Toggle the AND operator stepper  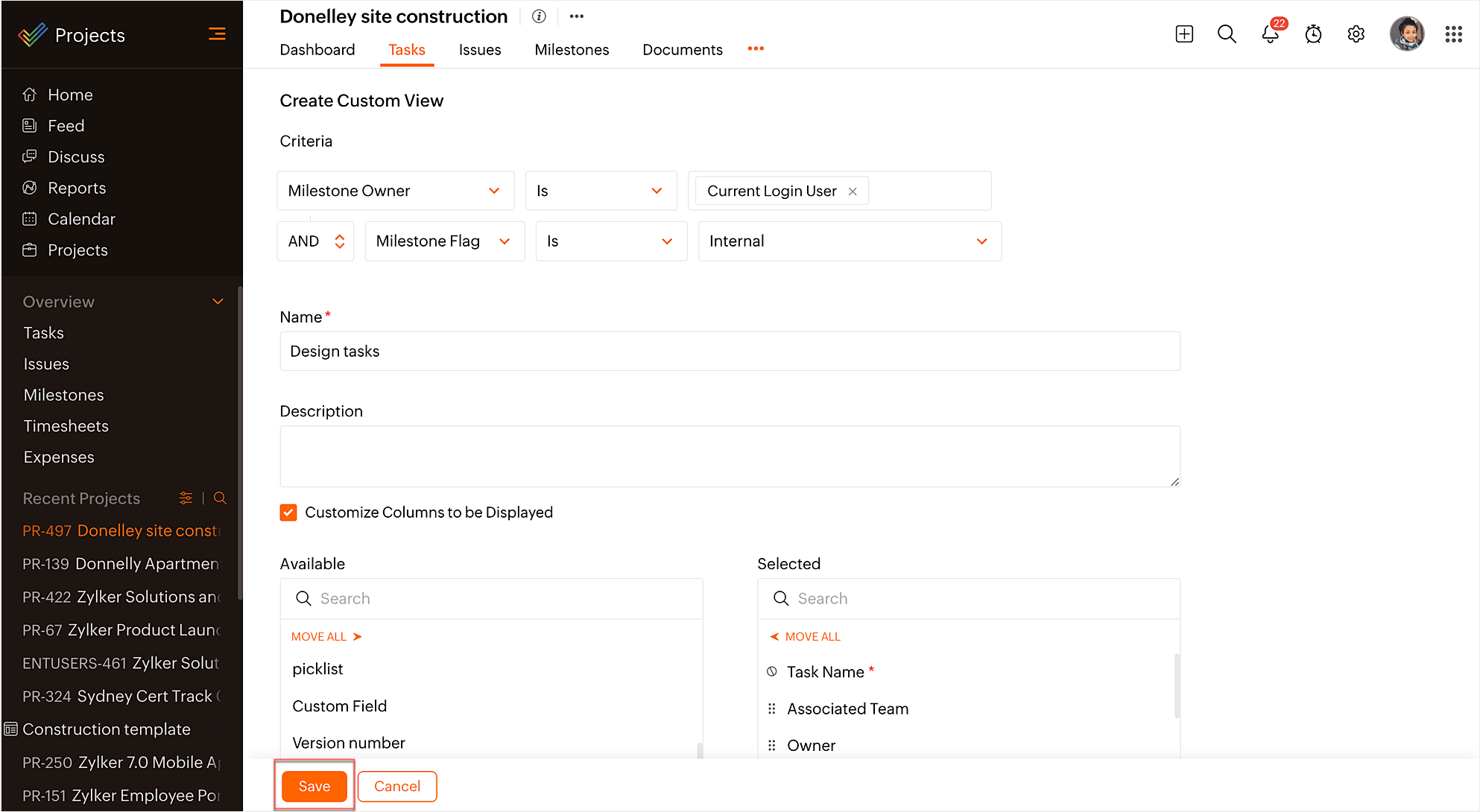(x=339, y=241)
